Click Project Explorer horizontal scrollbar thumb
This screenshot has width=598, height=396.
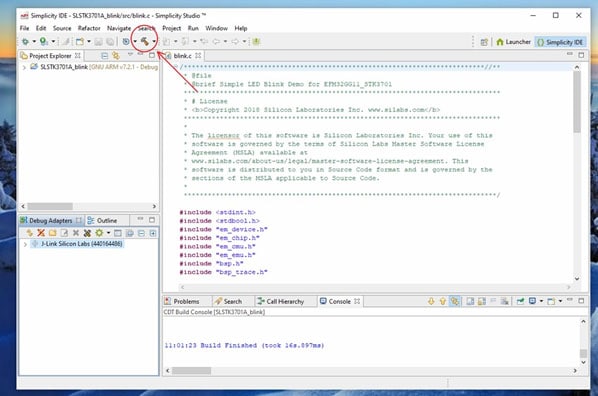tap(50, 206)
